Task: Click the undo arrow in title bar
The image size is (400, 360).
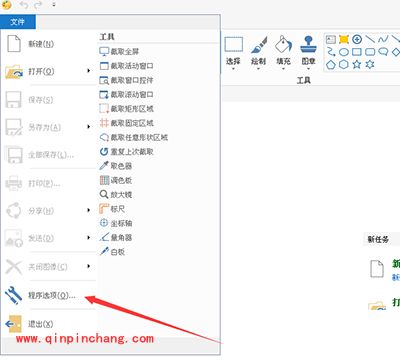Action: [x=24, y=5]
